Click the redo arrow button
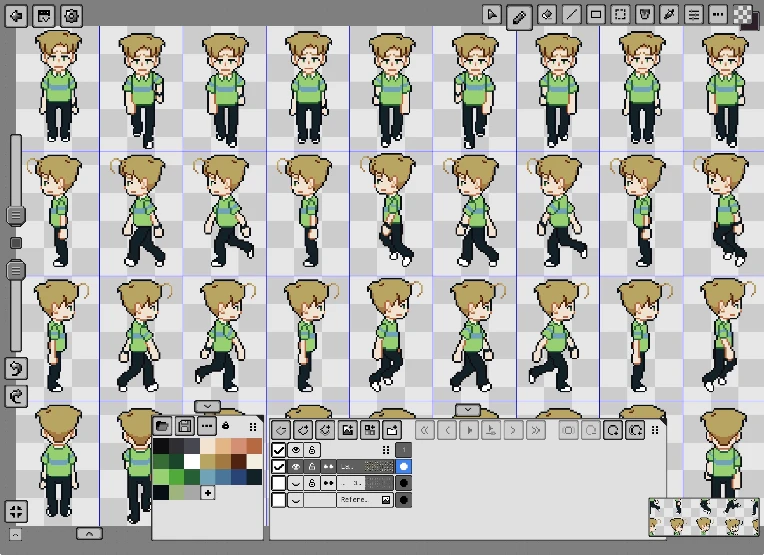Viewport: 764px width, 555px height. click(16, 396)
